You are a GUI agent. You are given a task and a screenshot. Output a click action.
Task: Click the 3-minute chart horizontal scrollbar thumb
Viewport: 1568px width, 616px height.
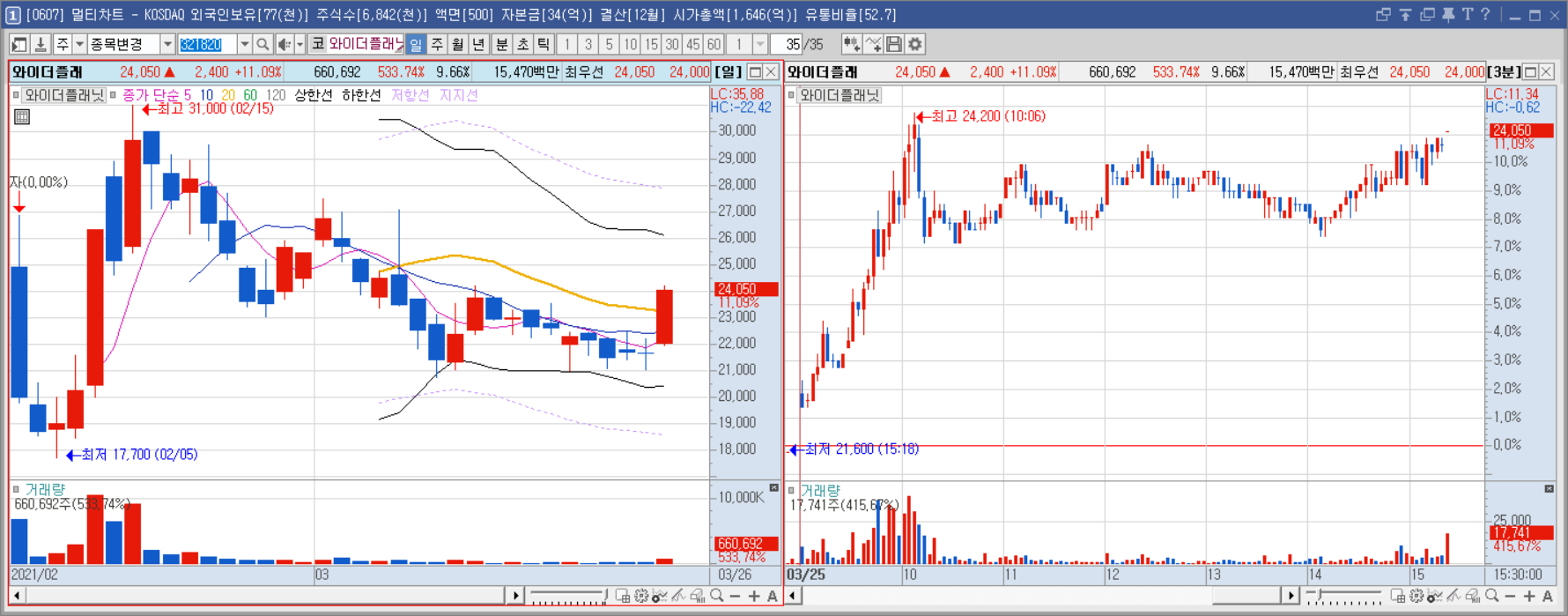click(x=1246, y=596)
